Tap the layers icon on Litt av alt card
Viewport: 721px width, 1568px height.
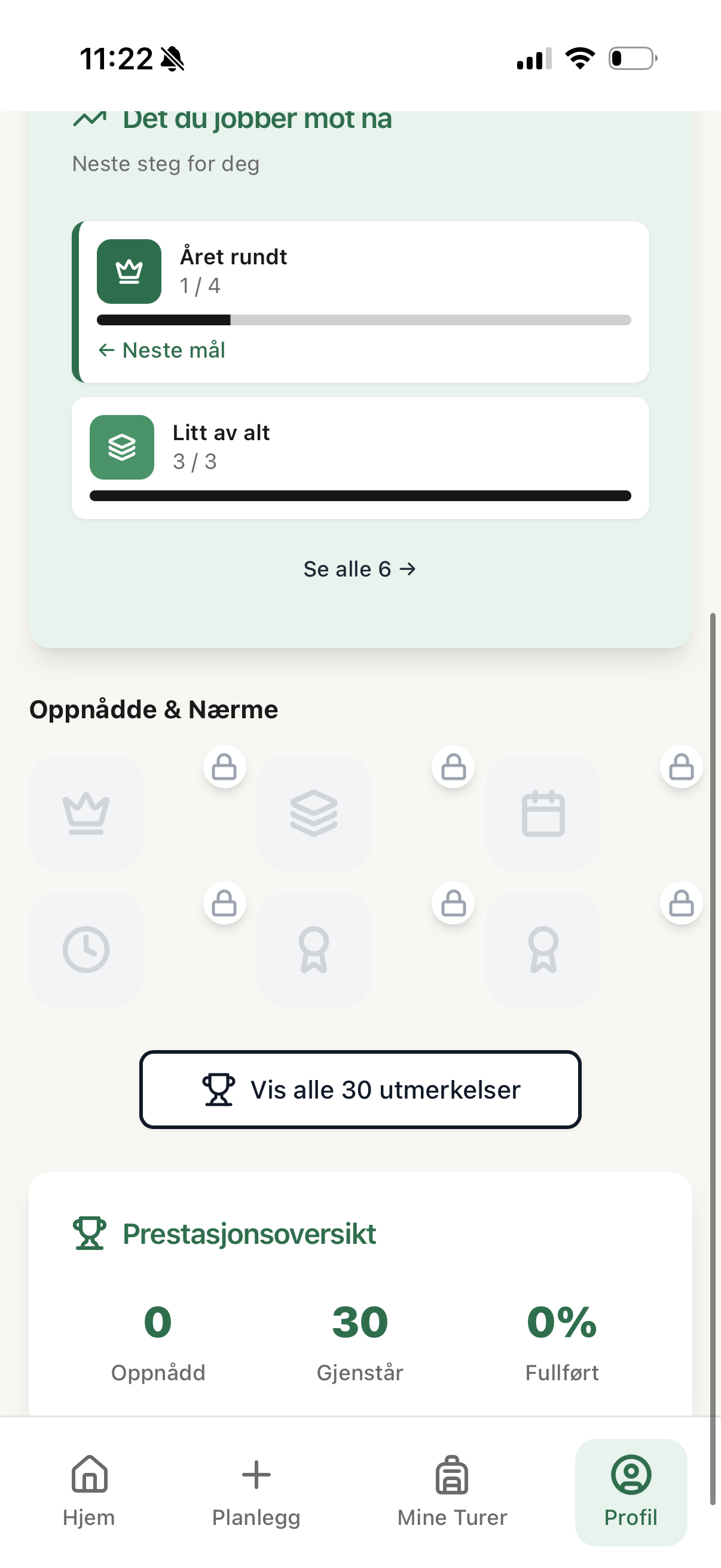tap(122, 447)
